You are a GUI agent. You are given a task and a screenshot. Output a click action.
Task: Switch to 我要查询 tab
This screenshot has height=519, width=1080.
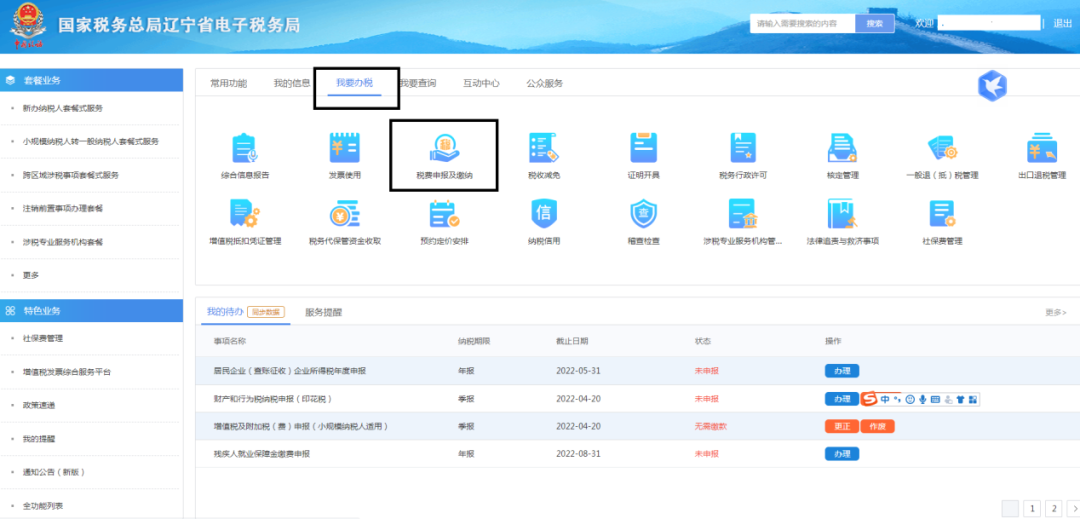(x=417, y=83)
